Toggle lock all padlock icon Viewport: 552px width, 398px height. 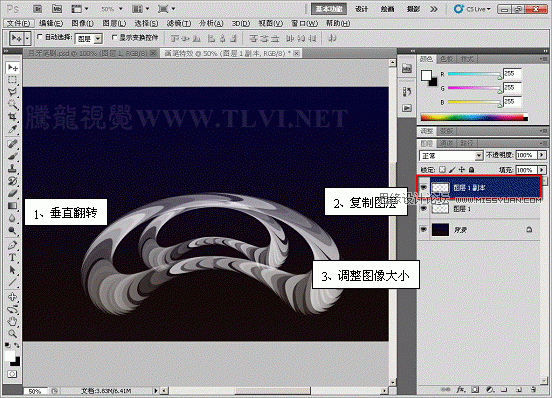click(472, 170)
